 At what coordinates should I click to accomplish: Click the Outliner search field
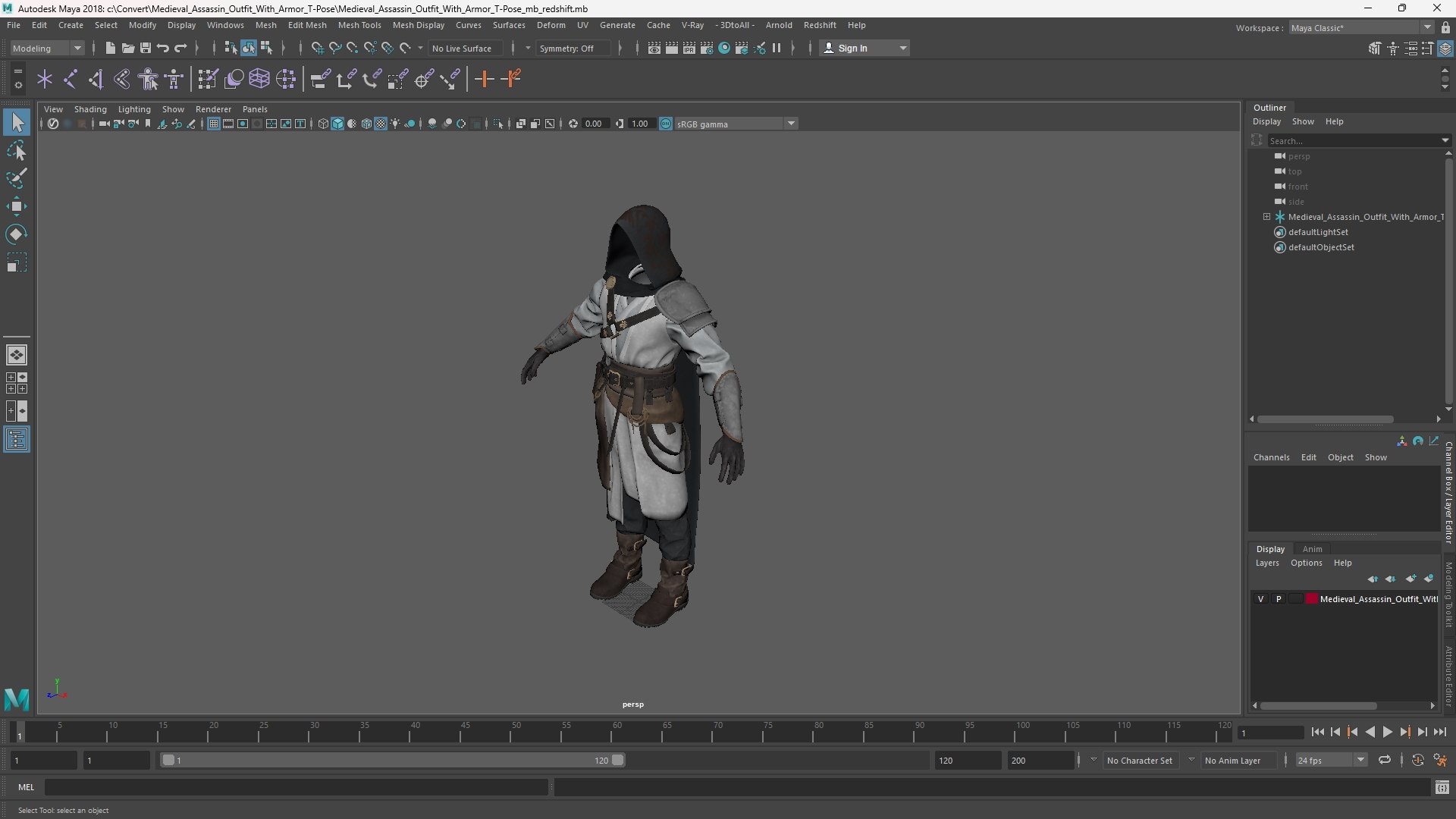coord(1357,140)
